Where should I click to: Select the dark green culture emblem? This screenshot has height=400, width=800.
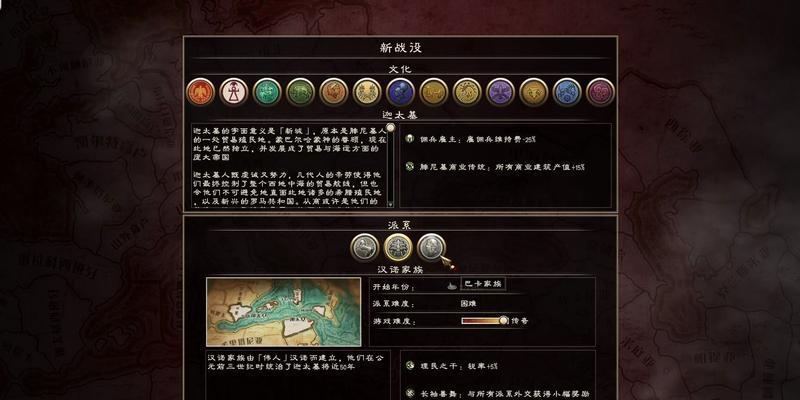[301, 92]
